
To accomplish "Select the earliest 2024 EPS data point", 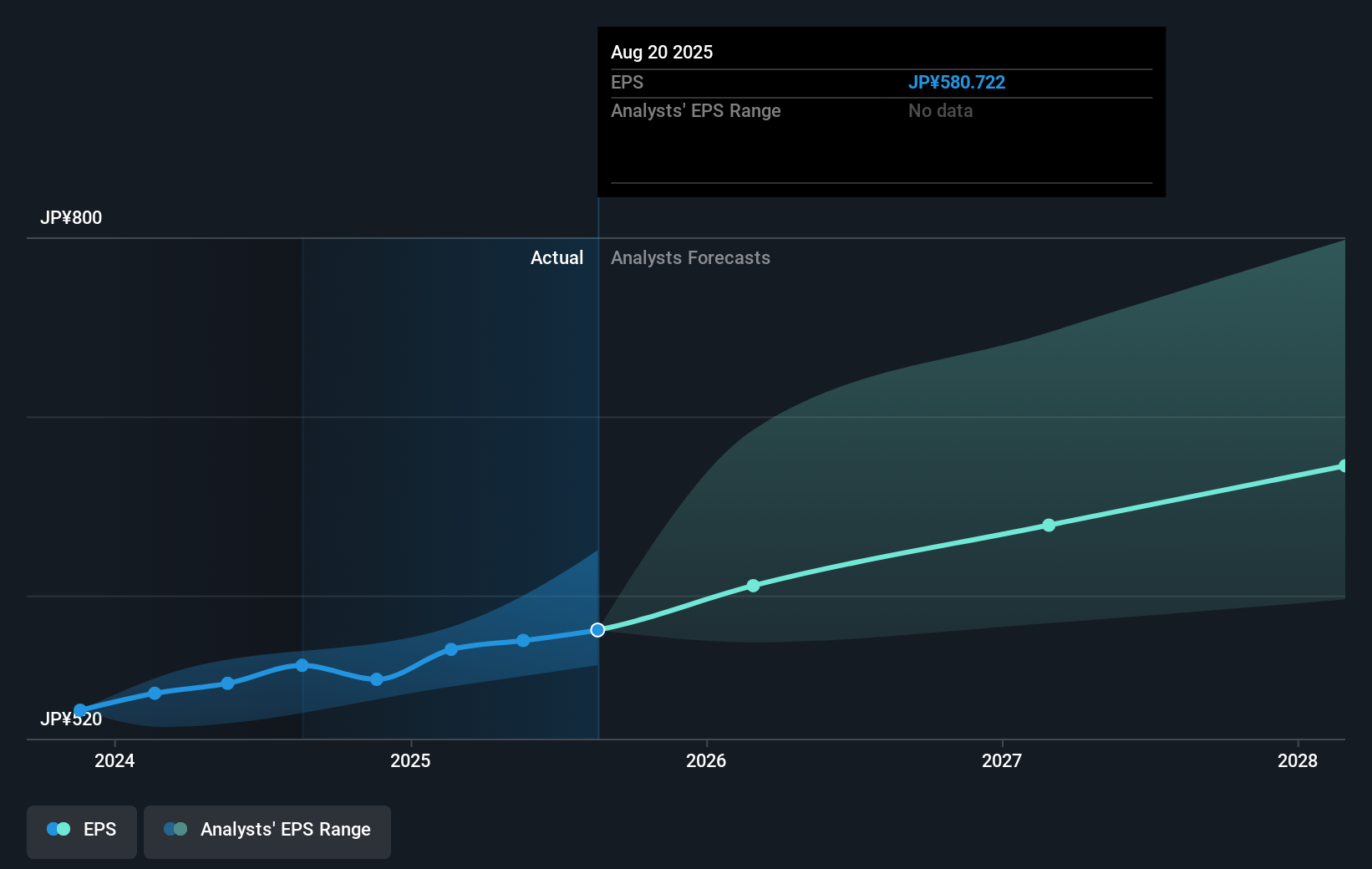I will coord(80,709).
